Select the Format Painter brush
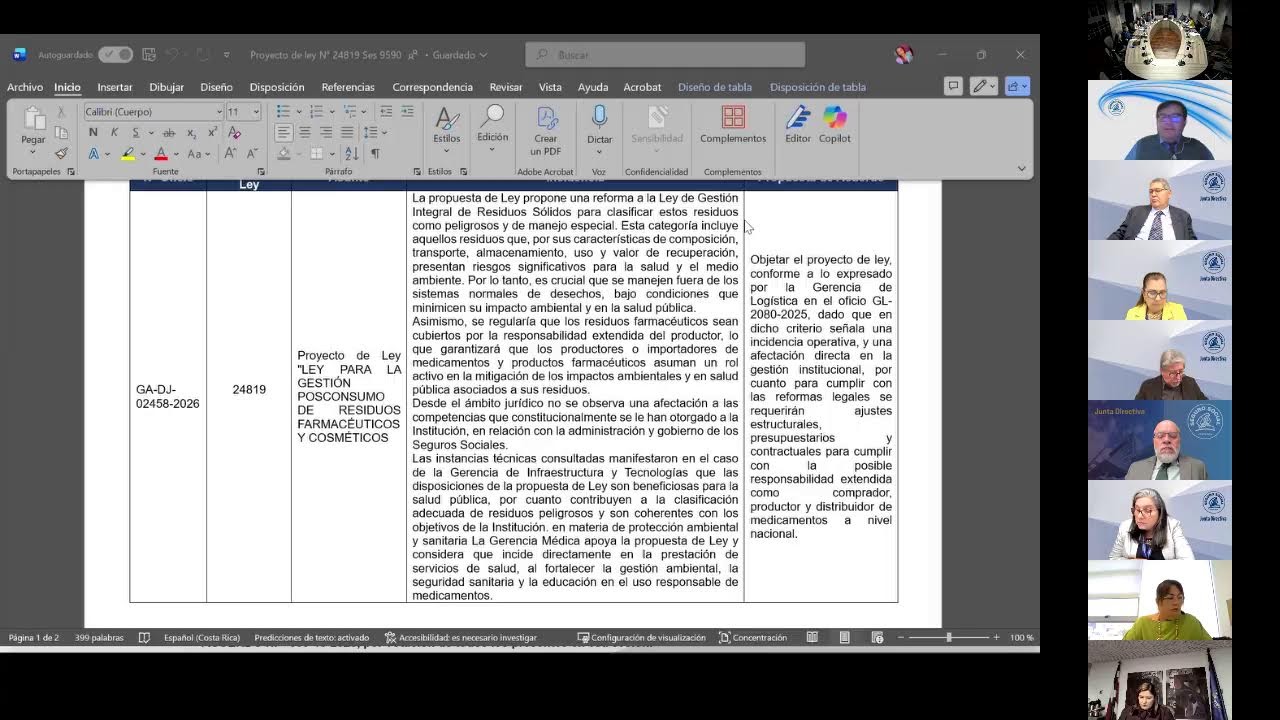The width and height of the screenshot is (1280, 720). (61, 154)
